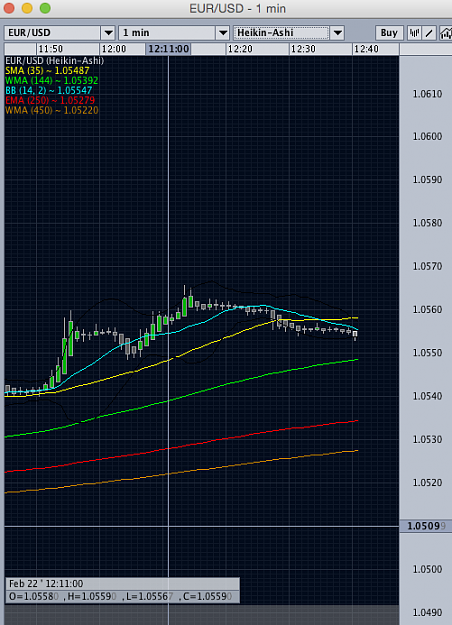The height and width of the screenshot is (625, 452).
Task: Click the bar chart indicators icon
Action: click(x=414, y=33)
